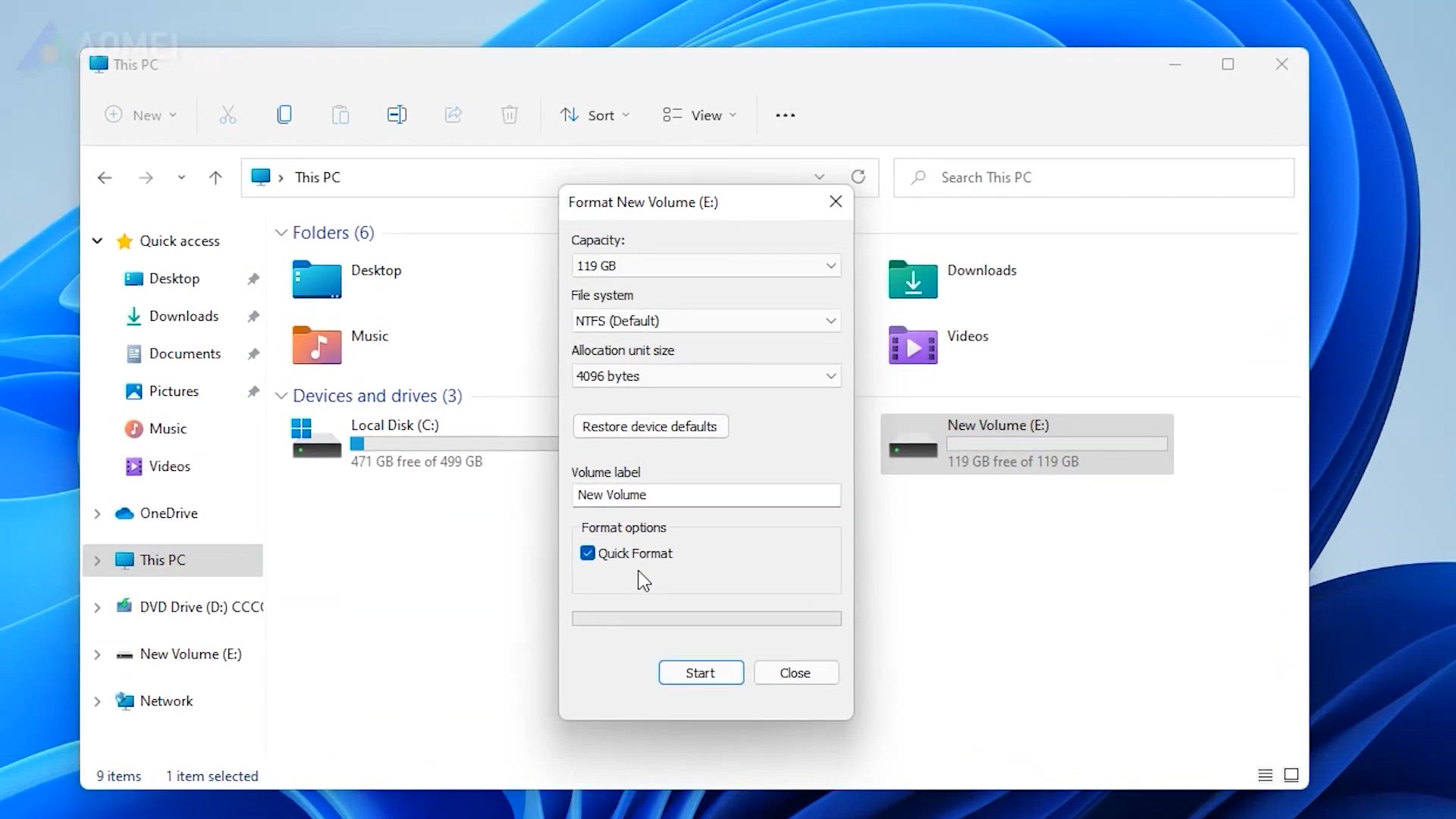Open the Music folder icon in Folders

317,345
